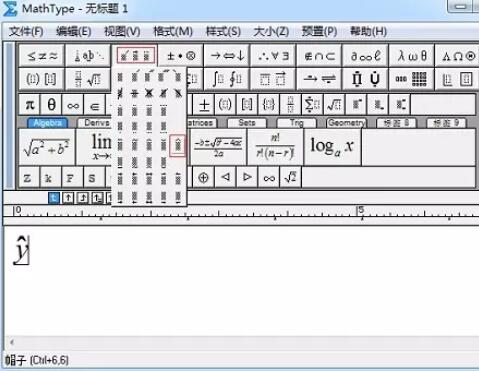Open the 编辑(E) menu
This screenshot has width=479, height=371.
(74, 32)
